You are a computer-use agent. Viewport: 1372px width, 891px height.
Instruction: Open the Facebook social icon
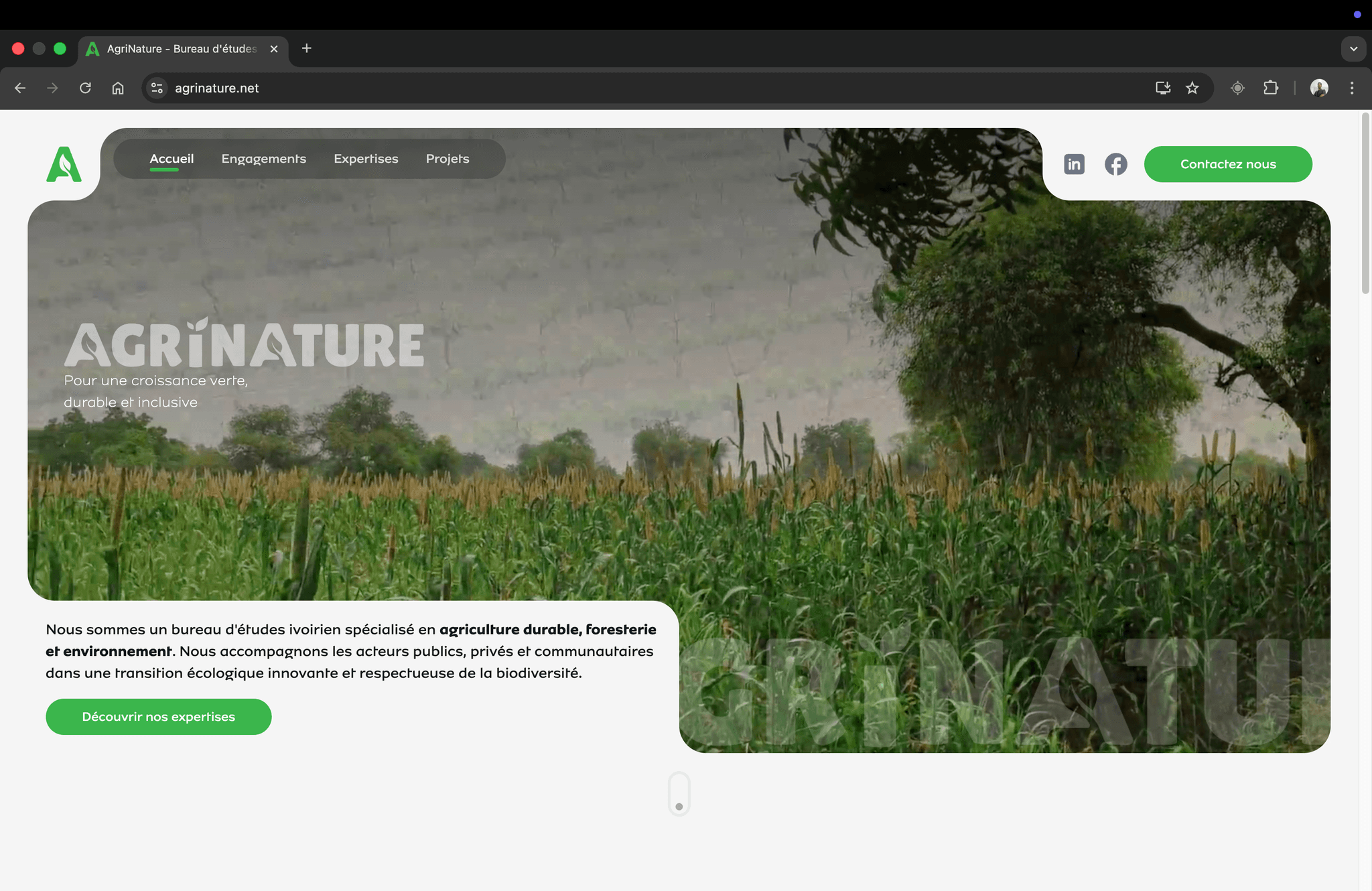(1115, 164)
